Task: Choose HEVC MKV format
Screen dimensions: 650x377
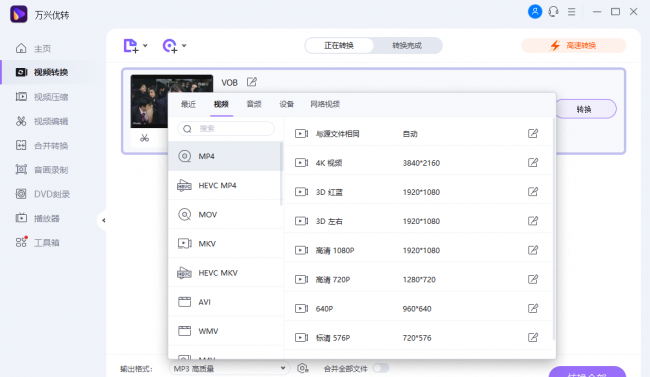Action: [x=225, y=273]
